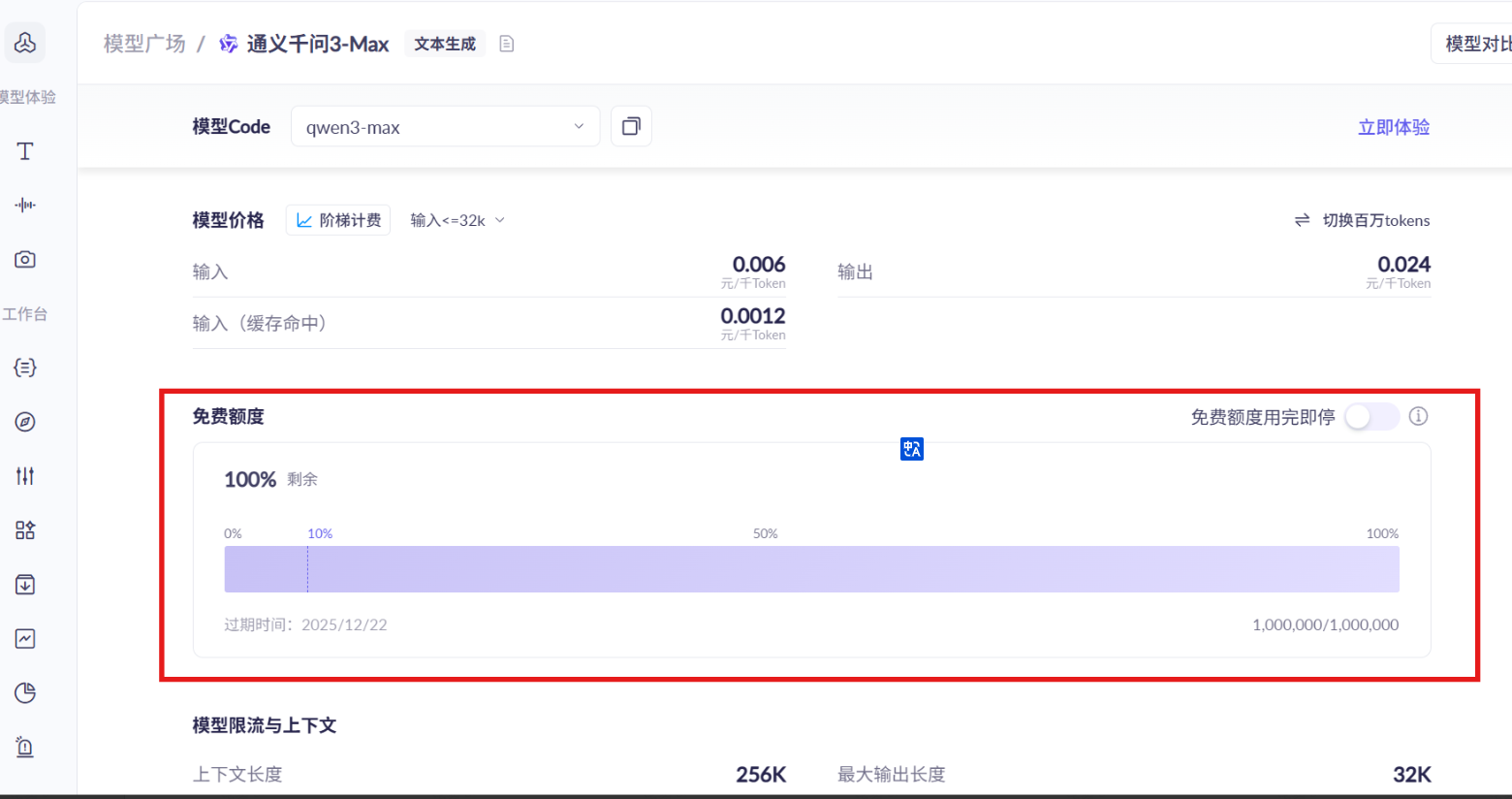Click the 通义千问 logo icon in breadcrumb
The width and height of the screenshot is (1512, 799).
(x=229, y=44)
